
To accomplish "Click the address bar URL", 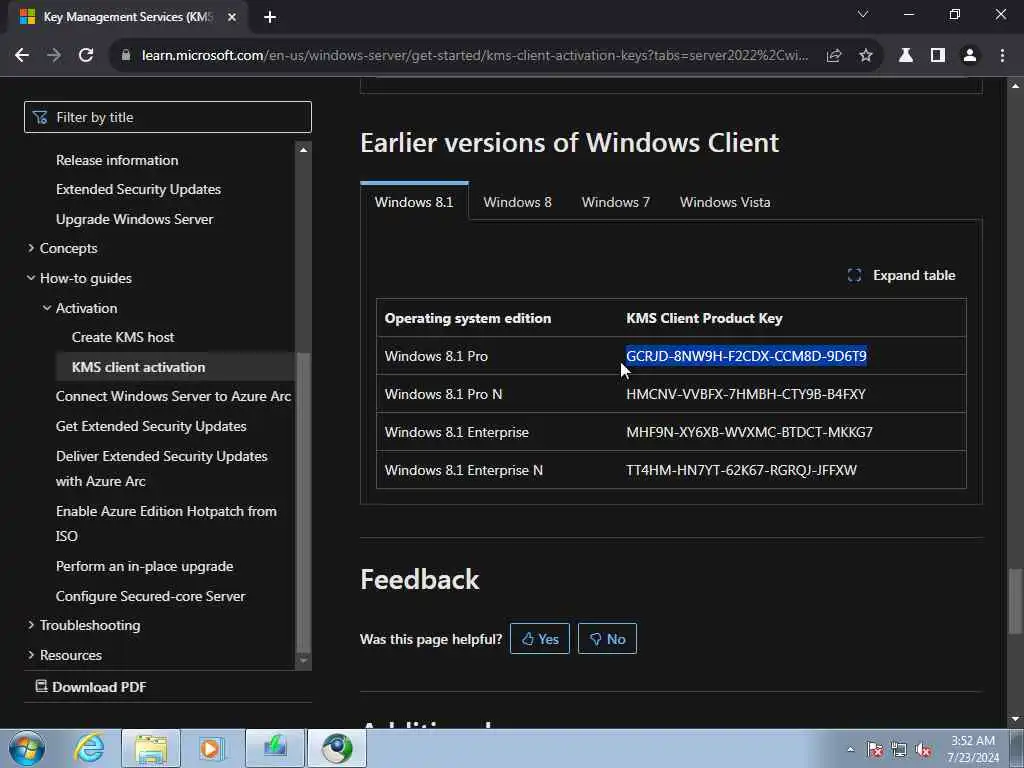I will coord(475,56).
